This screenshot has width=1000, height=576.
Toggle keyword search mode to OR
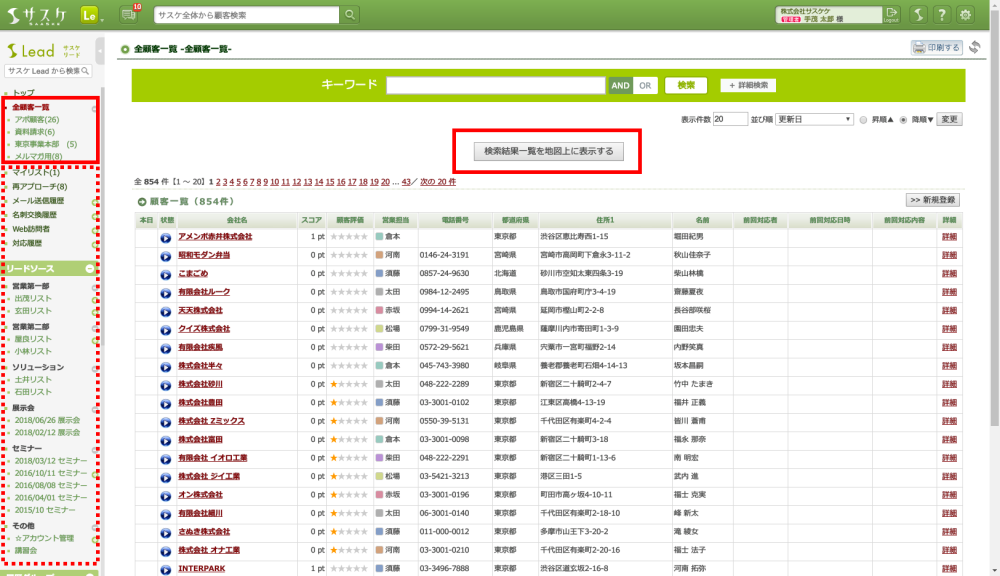[646, 86]
